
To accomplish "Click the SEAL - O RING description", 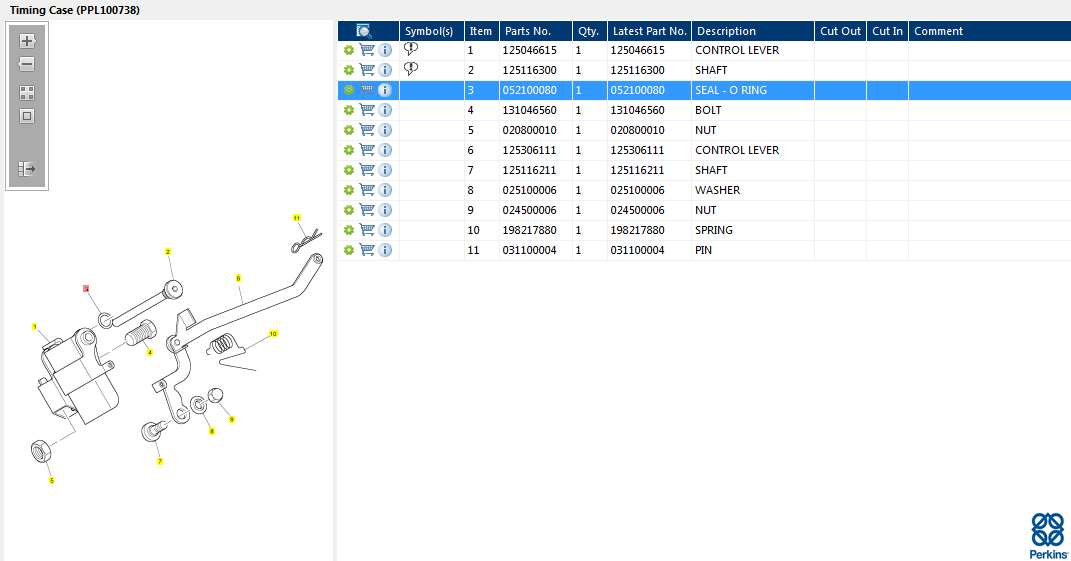I will point(731,90).
